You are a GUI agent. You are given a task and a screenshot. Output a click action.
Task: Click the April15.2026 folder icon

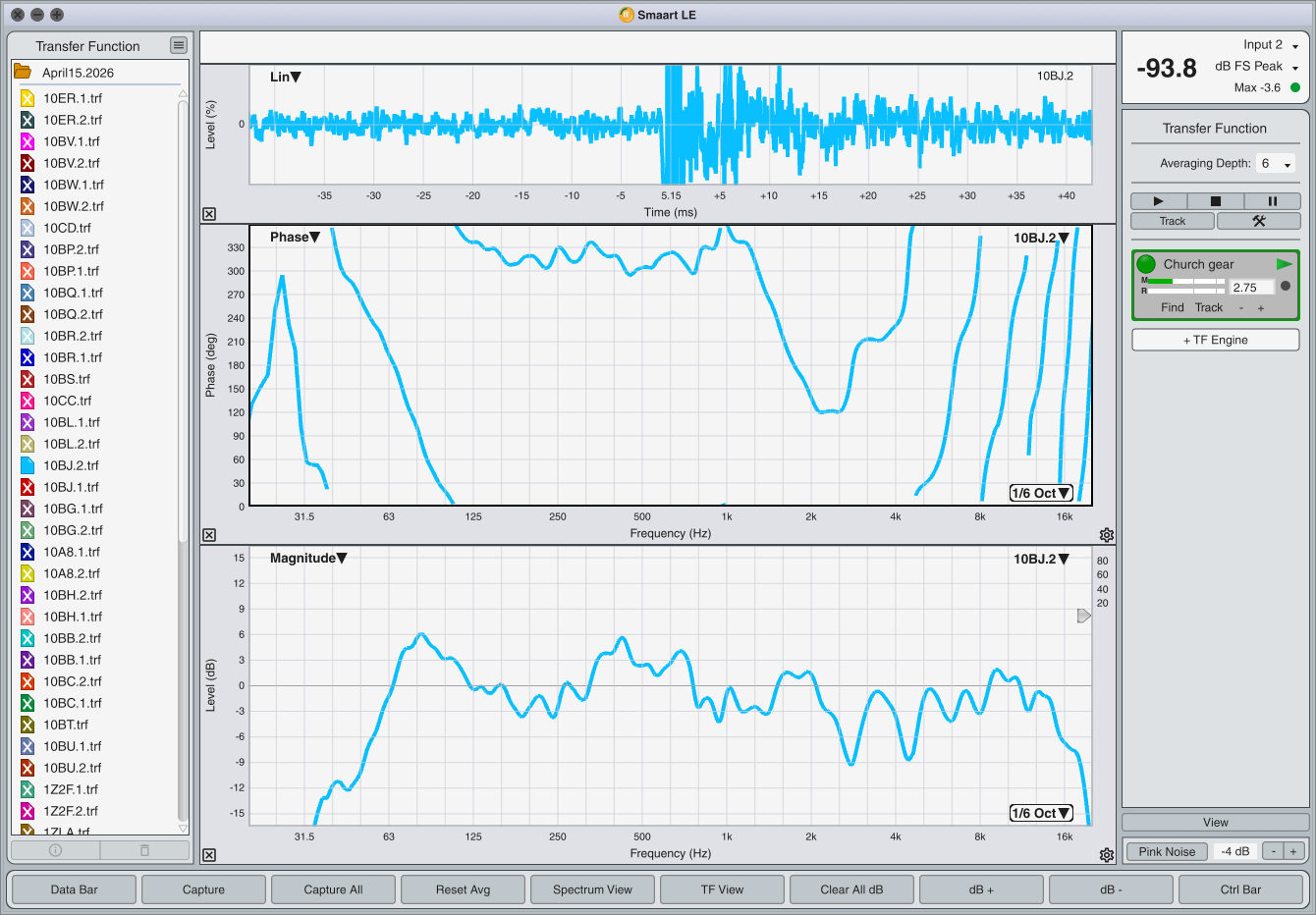[x=22, y=72]
